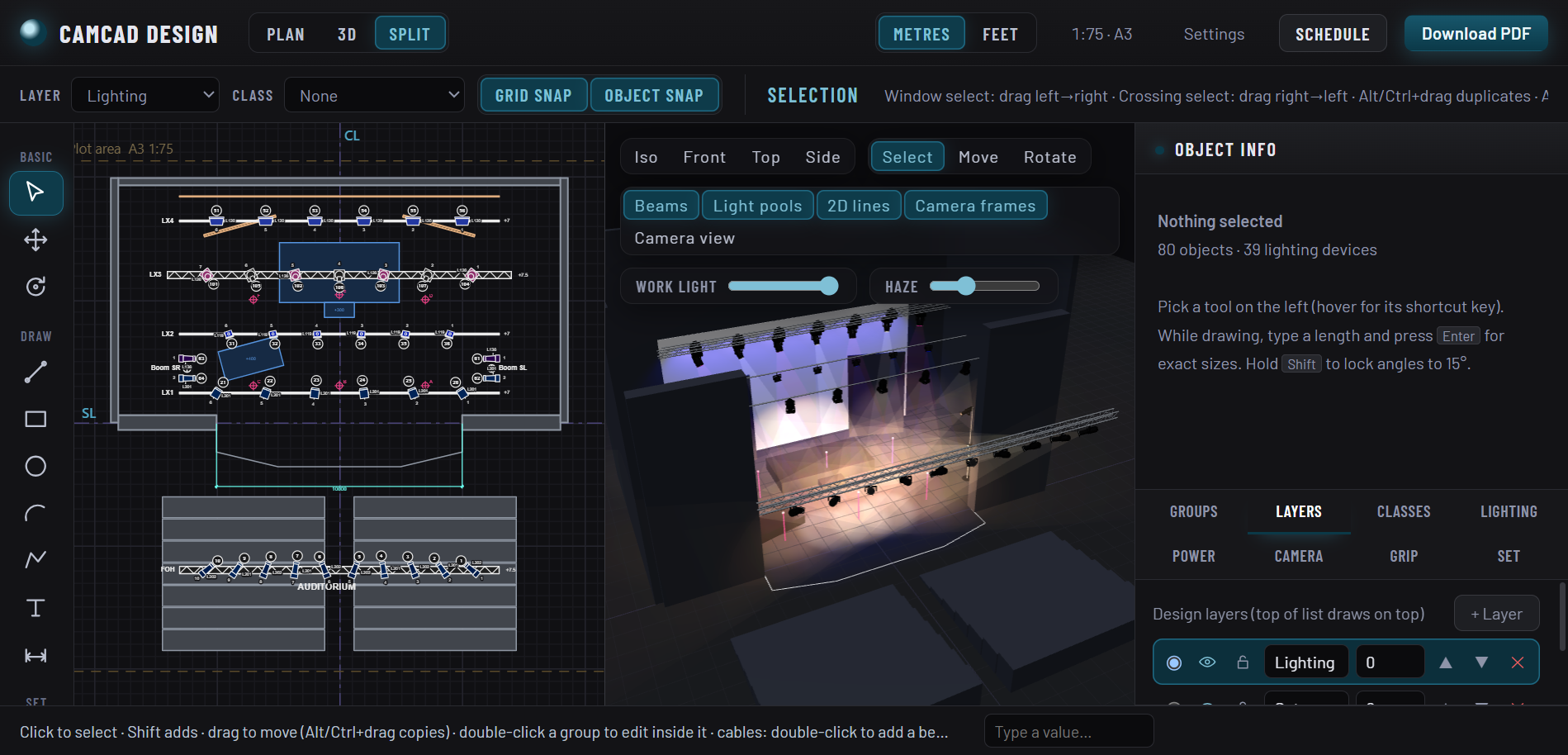Pick the polyline drawing tool
1568x755 pixels.
click(x=36, y=560)
